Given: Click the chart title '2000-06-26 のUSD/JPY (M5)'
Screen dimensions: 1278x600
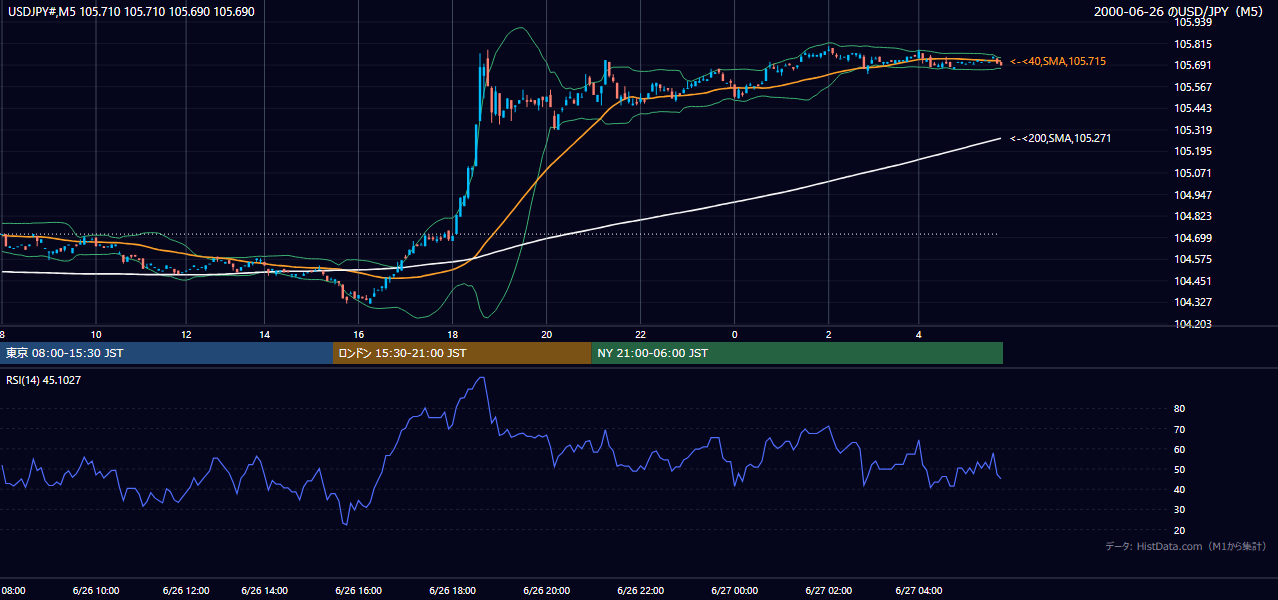Looking at the screenshot, I should pos(1179,11).
